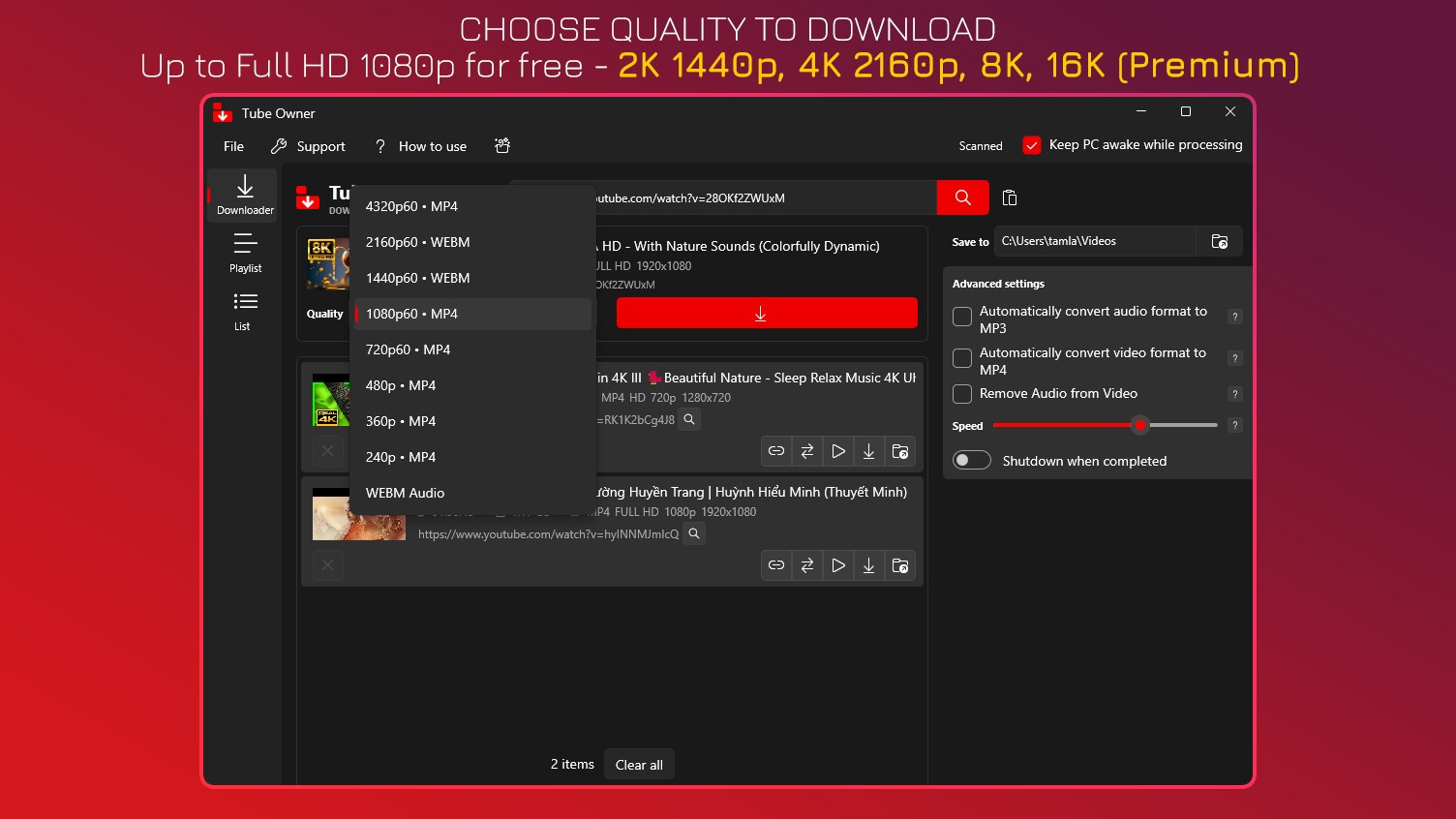Click the Scanned status text
Image resolution: width=1456 pixels, height=819 pixels.
[981, 146]
